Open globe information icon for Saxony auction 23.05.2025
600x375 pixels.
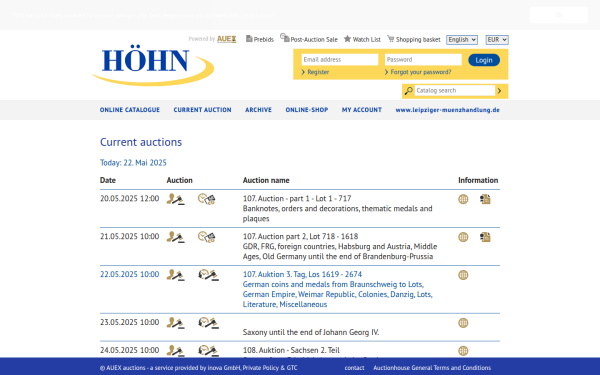463,323
